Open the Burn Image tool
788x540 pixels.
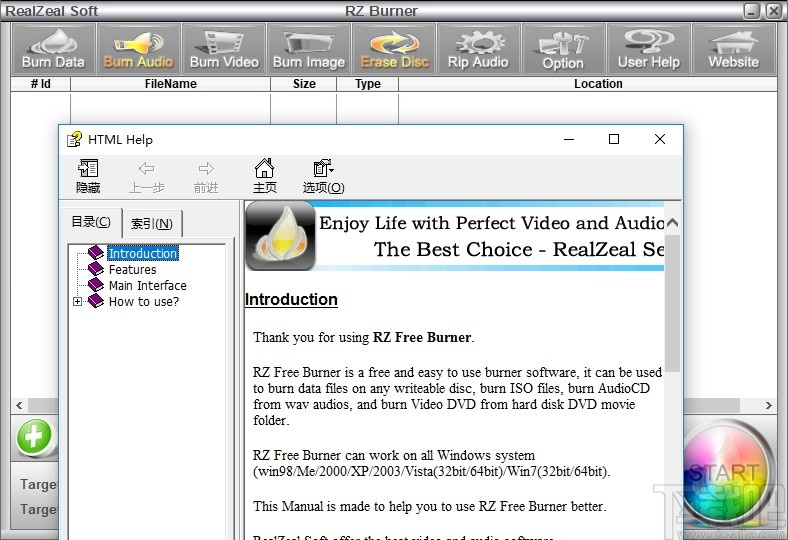point(309,49)
